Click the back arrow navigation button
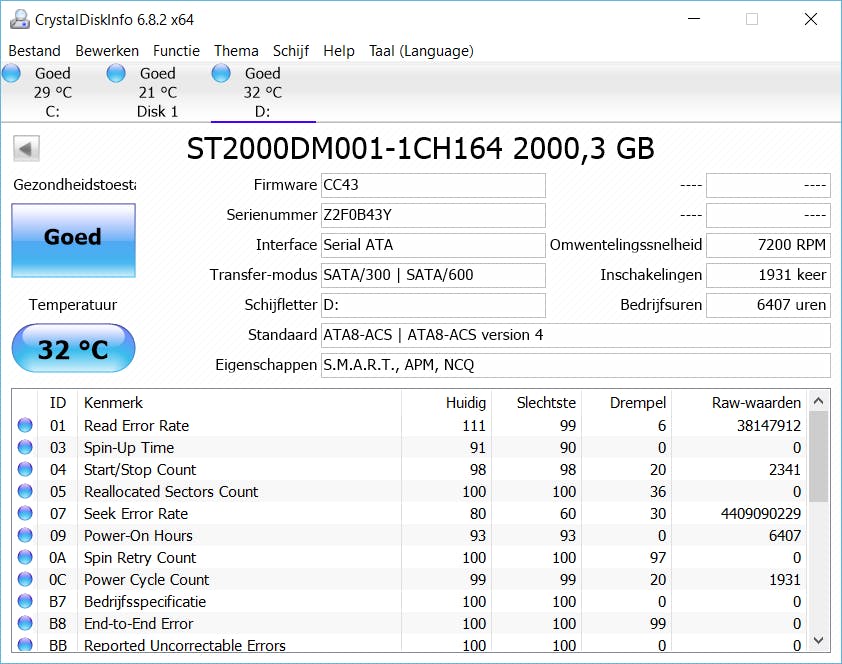 pyautogui.click(x=25, y=148)
